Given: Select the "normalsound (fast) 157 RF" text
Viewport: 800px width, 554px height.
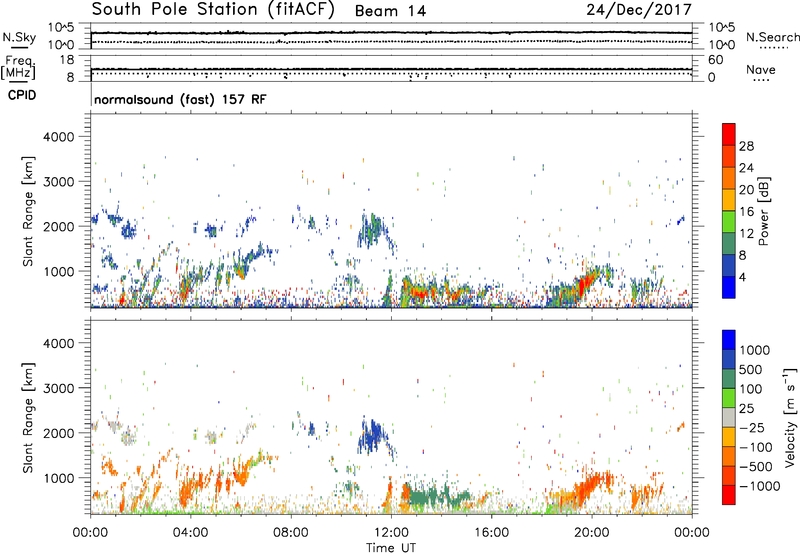Looking at the screenshot, I should click(180, 99).
